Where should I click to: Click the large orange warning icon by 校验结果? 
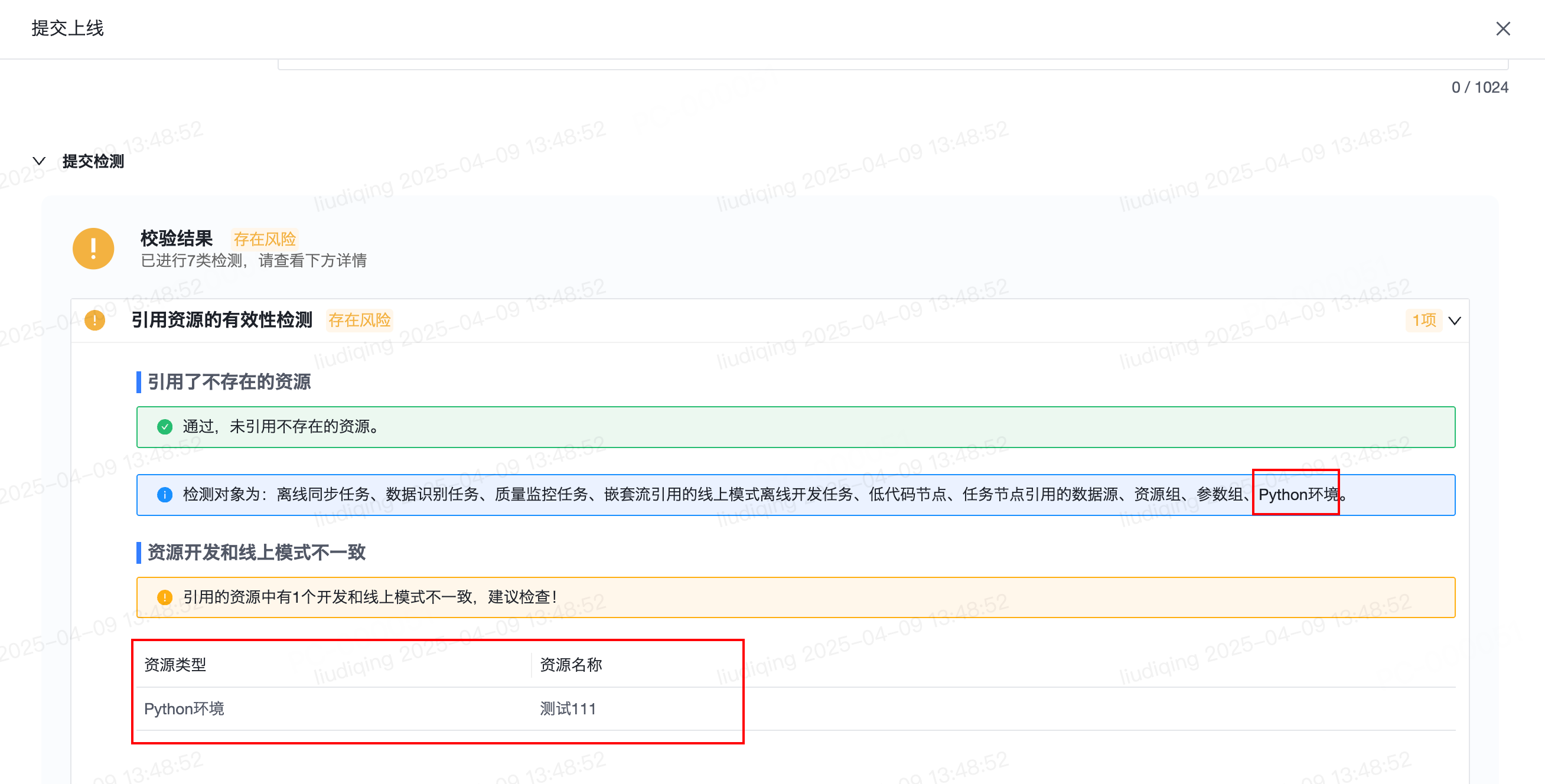click(93, 248)
